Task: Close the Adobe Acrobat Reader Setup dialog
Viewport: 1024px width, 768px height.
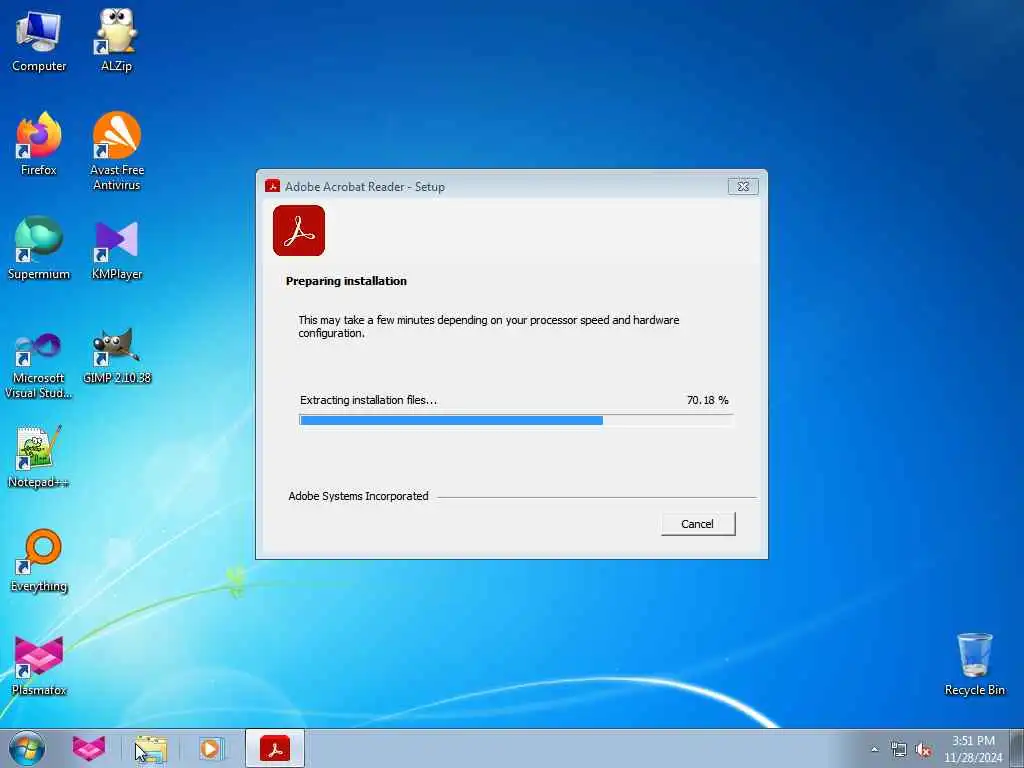Action: tap(743, 186)
